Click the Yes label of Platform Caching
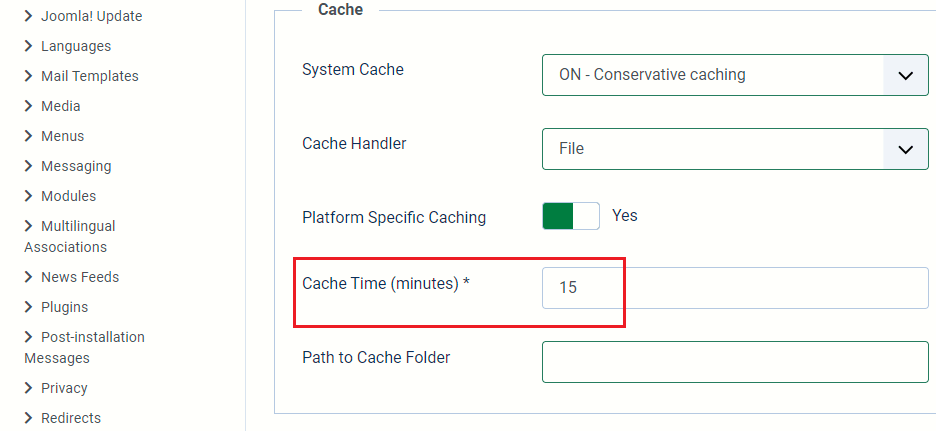 [x=625, y=216]
